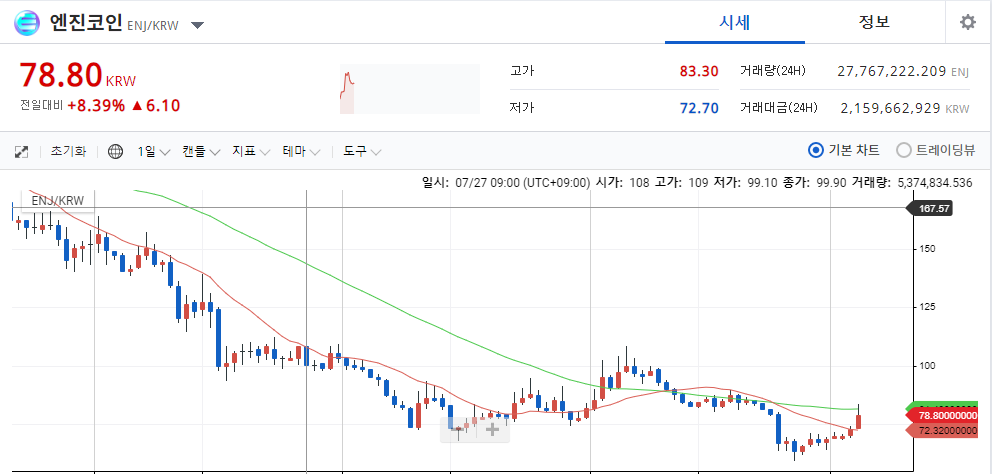Viewport: 992px width, 474px height.
Task: Click the red 78.80000000 current price tag
Action: coord(943,416)
